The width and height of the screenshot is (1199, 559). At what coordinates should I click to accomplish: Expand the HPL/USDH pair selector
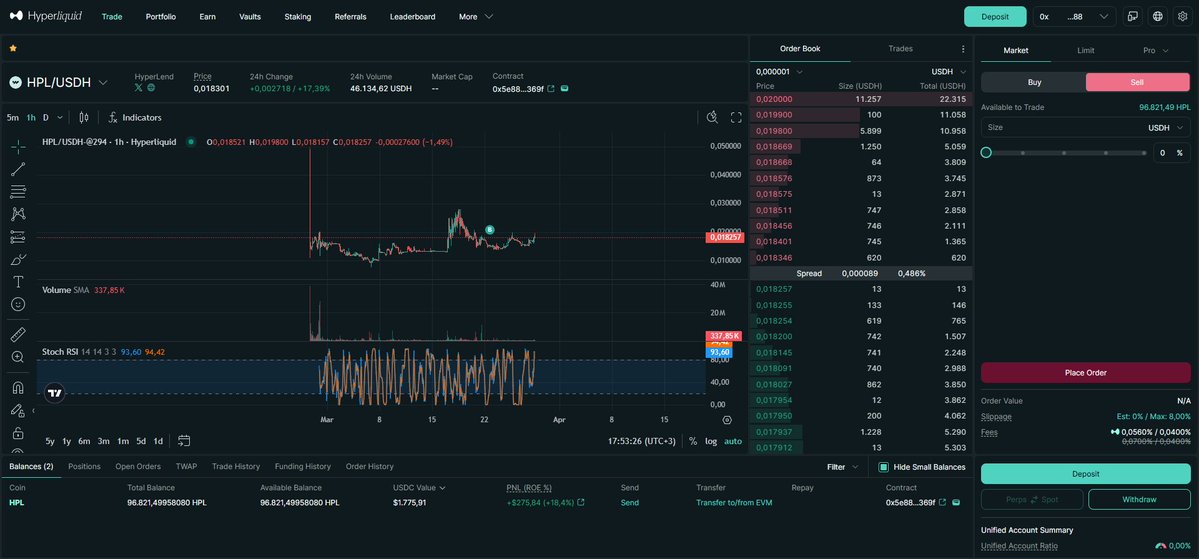click(103, 83)
